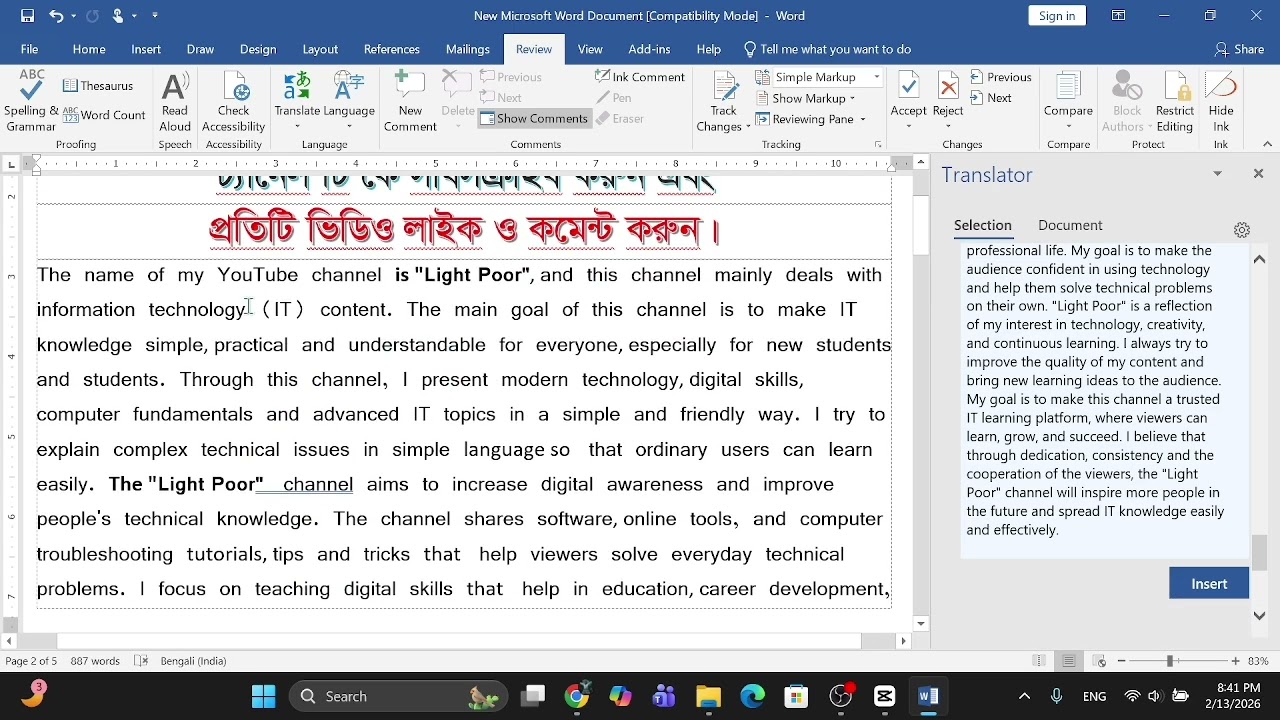
Task: Open the Compare documents tool
Action: pyautogui.click(x=1068, y=101)
